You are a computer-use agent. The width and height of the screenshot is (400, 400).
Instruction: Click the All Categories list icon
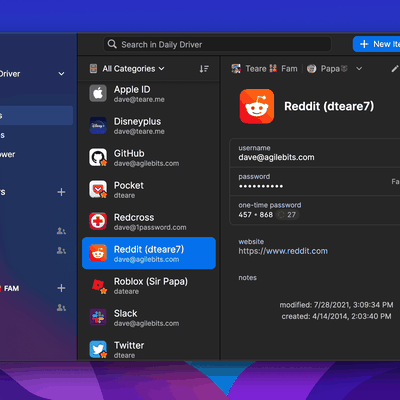[93, 69]
